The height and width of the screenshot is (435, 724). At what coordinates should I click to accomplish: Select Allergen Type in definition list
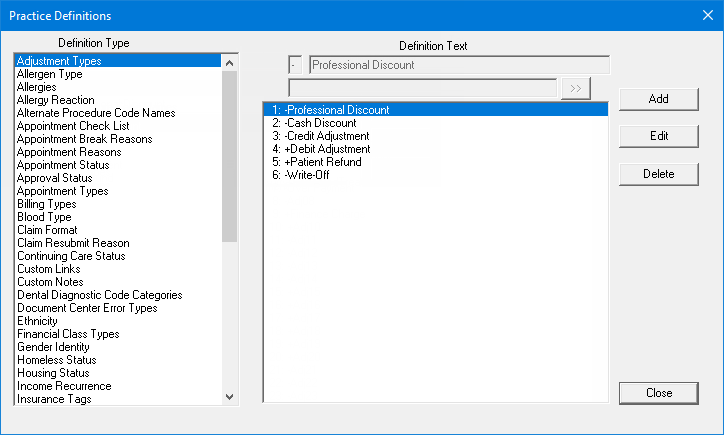pyautogui.click(x=50, y=74)
